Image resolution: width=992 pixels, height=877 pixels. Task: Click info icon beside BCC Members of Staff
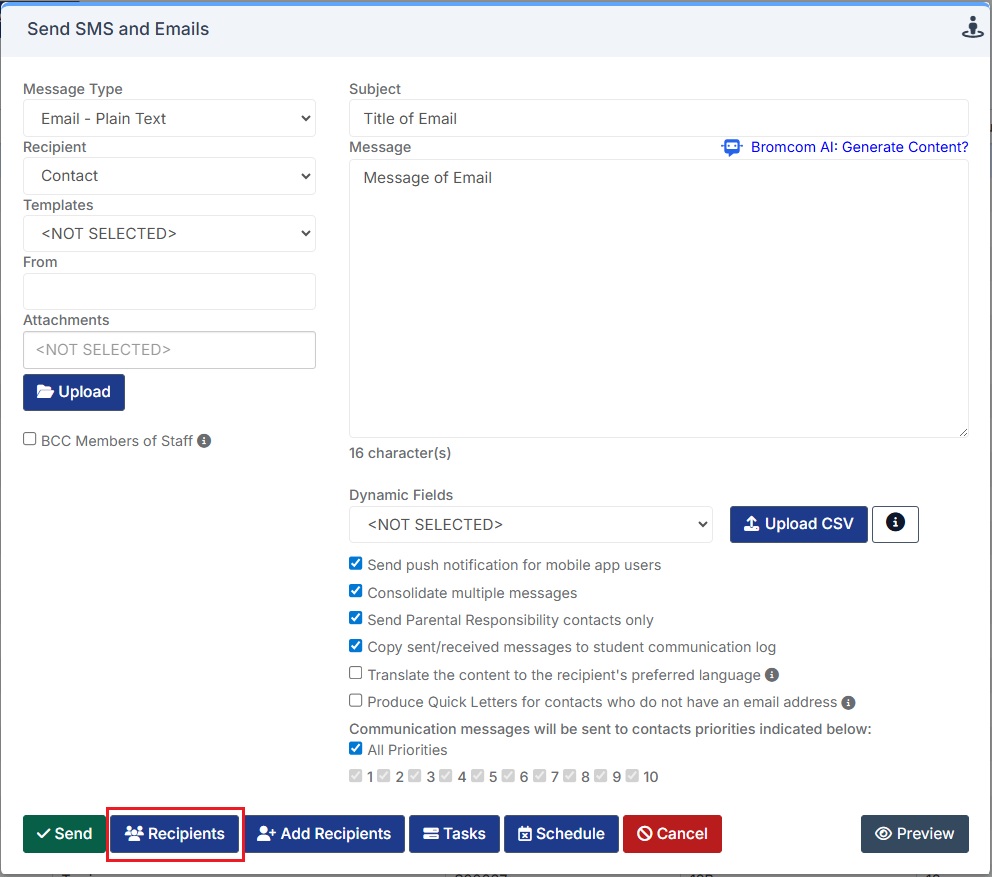pyautogui.click(x=204, y=440)
